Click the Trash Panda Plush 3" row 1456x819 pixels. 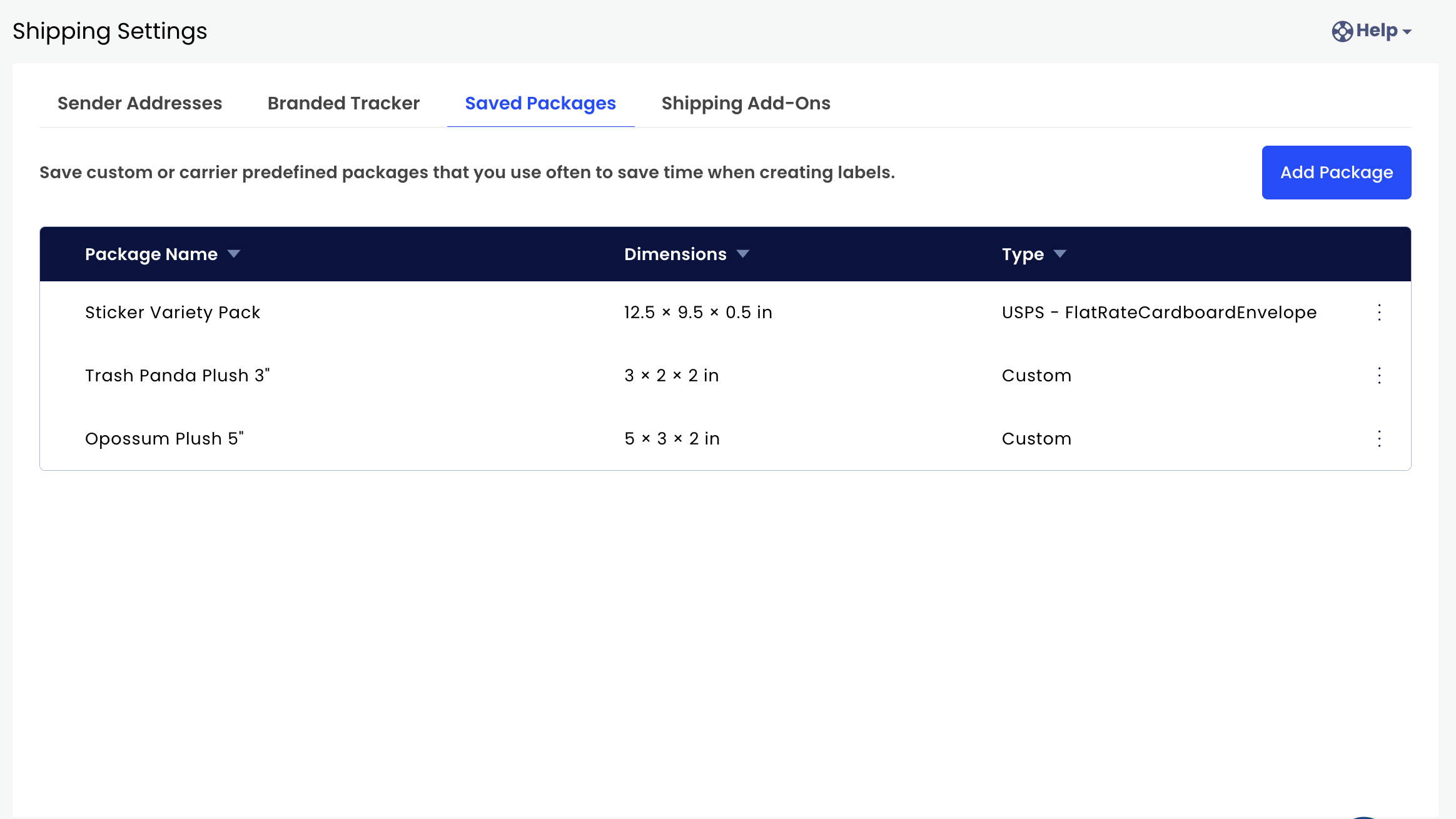coord(177,376)
